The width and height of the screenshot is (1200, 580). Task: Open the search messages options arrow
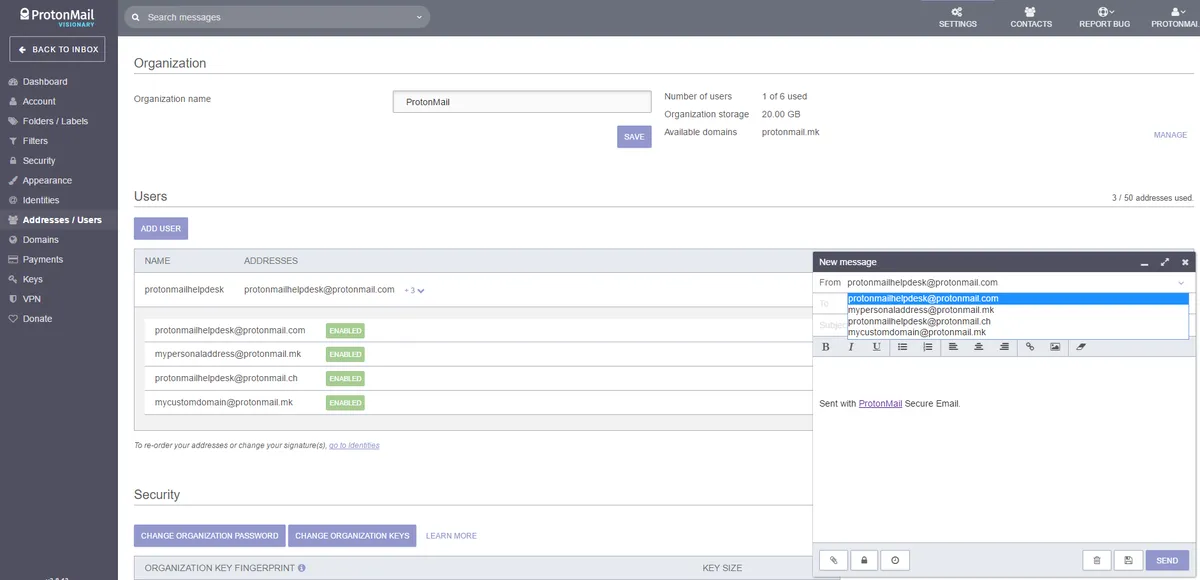[419, 17]
